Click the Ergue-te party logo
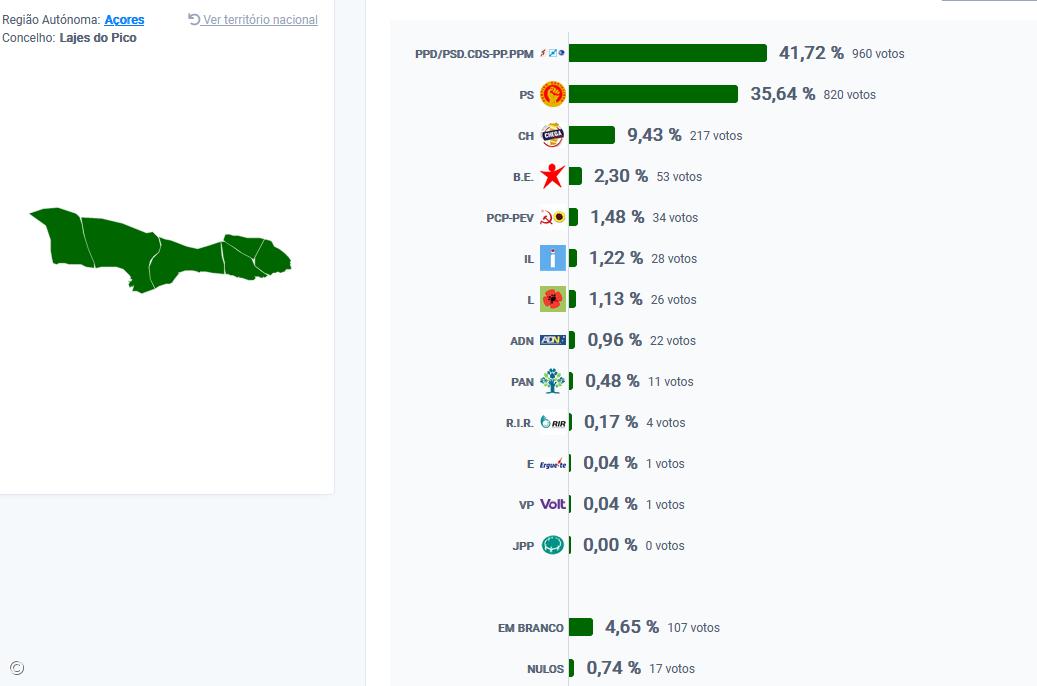The height and width of the screenshot is (686, 1037). 552,463
